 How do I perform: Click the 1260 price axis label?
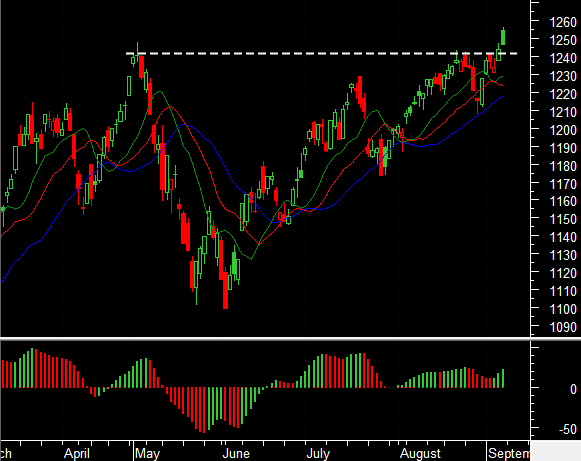tap(563, 23)
